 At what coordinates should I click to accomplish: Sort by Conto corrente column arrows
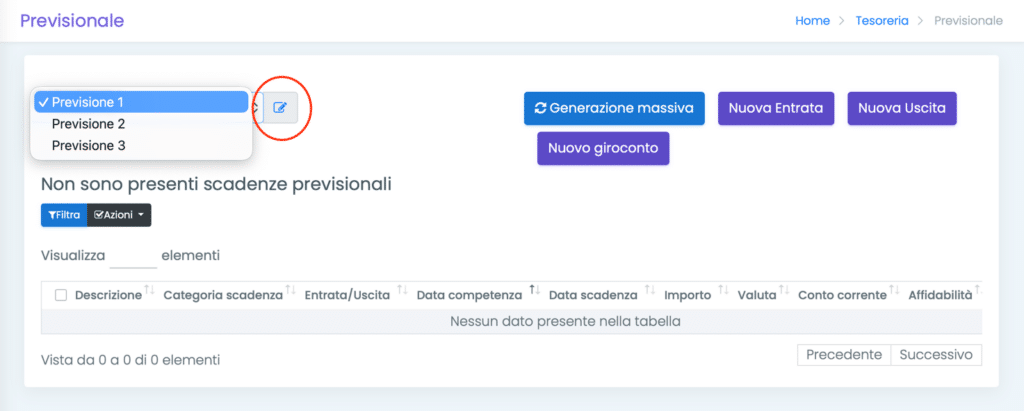tap(895, 291)
